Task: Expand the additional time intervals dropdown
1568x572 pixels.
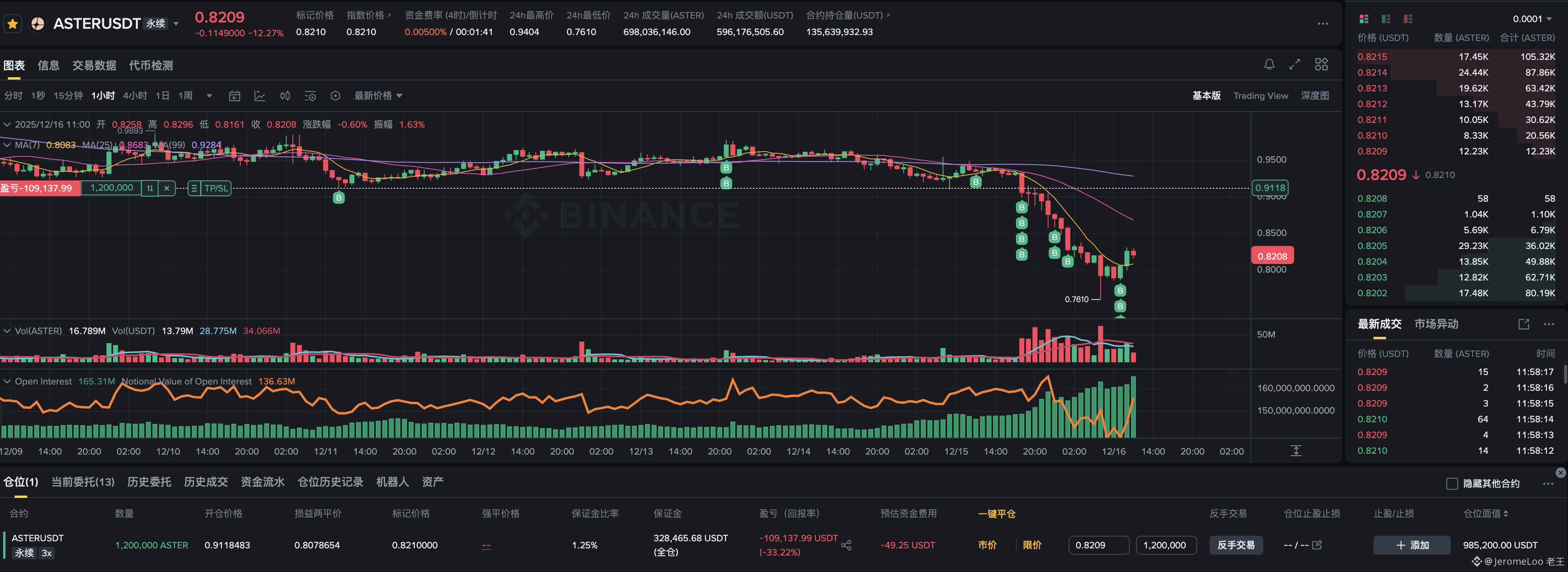Action: [209, 96]
